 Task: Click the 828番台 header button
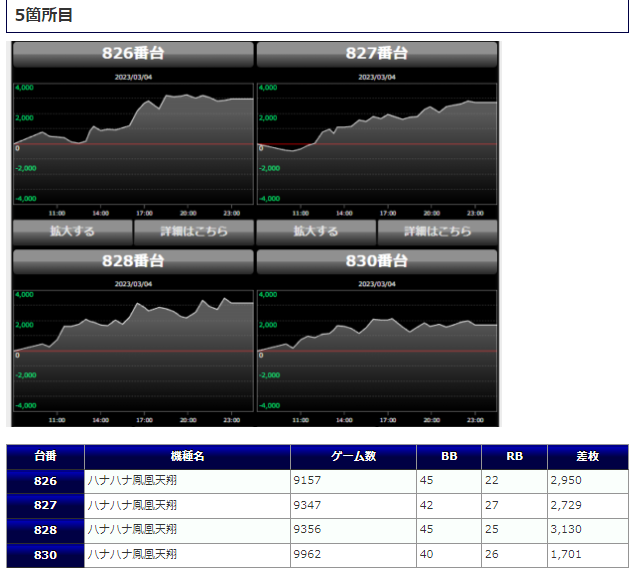(133, 262)
